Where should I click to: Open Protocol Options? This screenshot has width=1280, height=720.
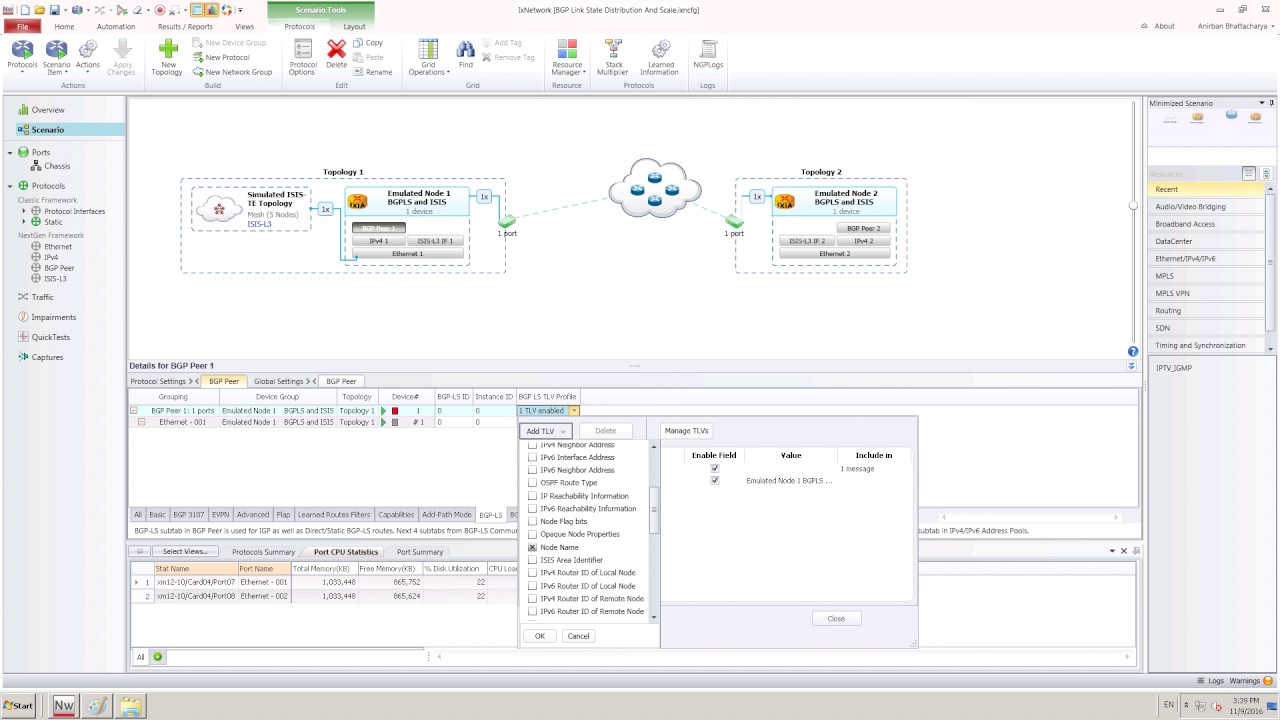302,57
